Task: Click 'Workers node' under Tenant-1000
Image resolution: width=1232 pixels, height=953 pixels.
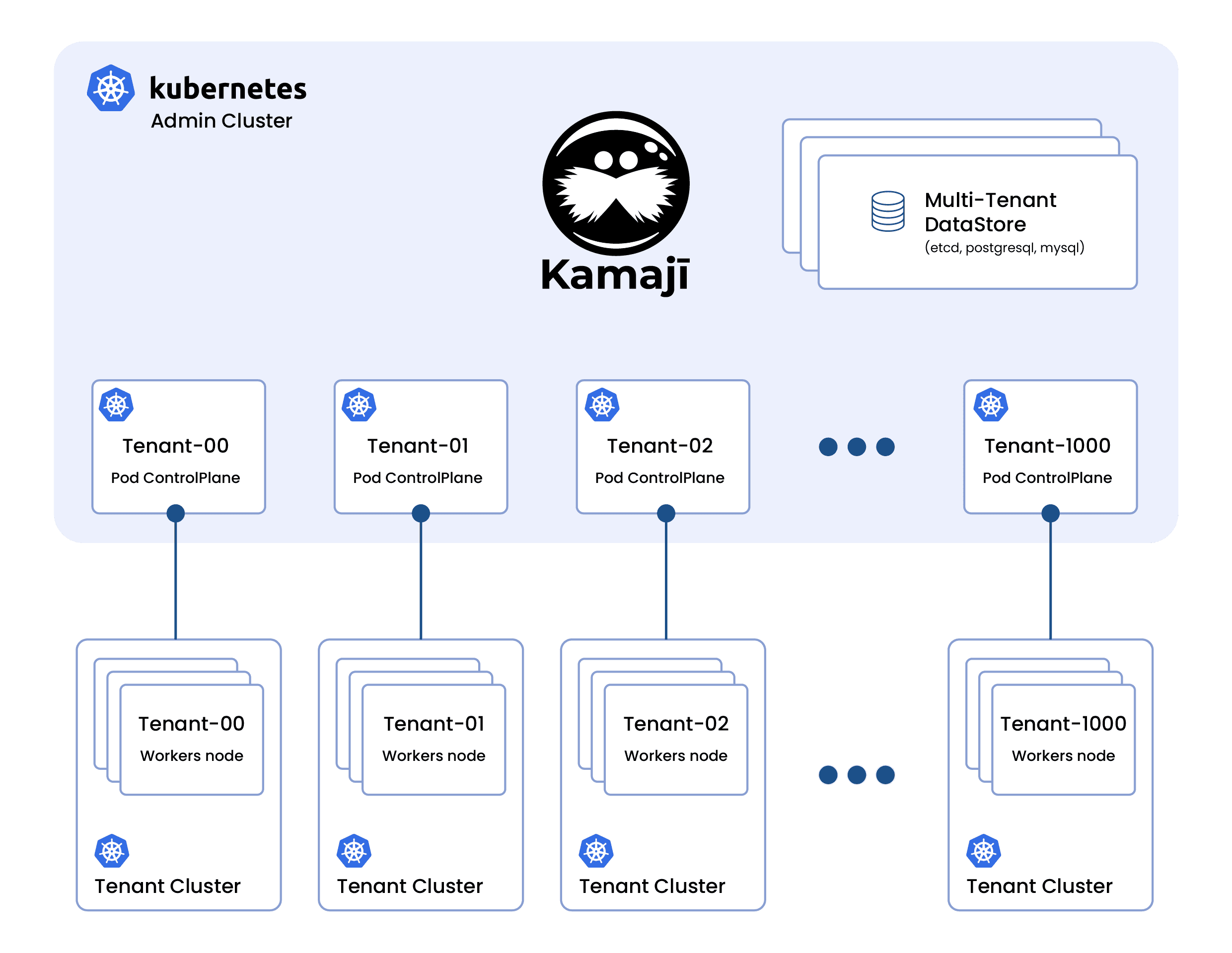Action: click(1063, 755)
